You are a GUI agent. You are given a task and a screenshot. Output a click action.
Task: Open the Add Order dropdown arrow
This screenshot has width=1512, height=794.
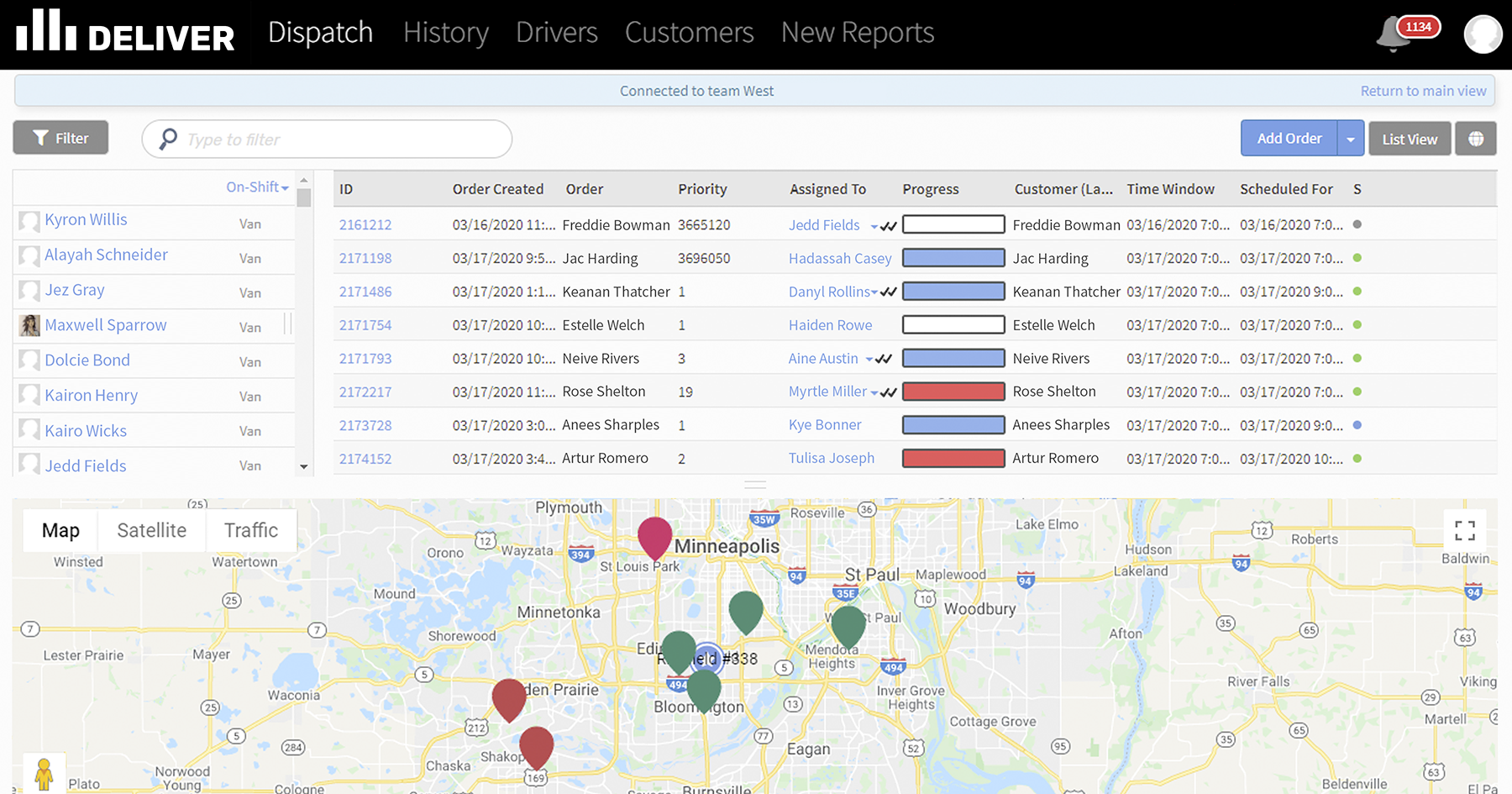[1350, 139]
